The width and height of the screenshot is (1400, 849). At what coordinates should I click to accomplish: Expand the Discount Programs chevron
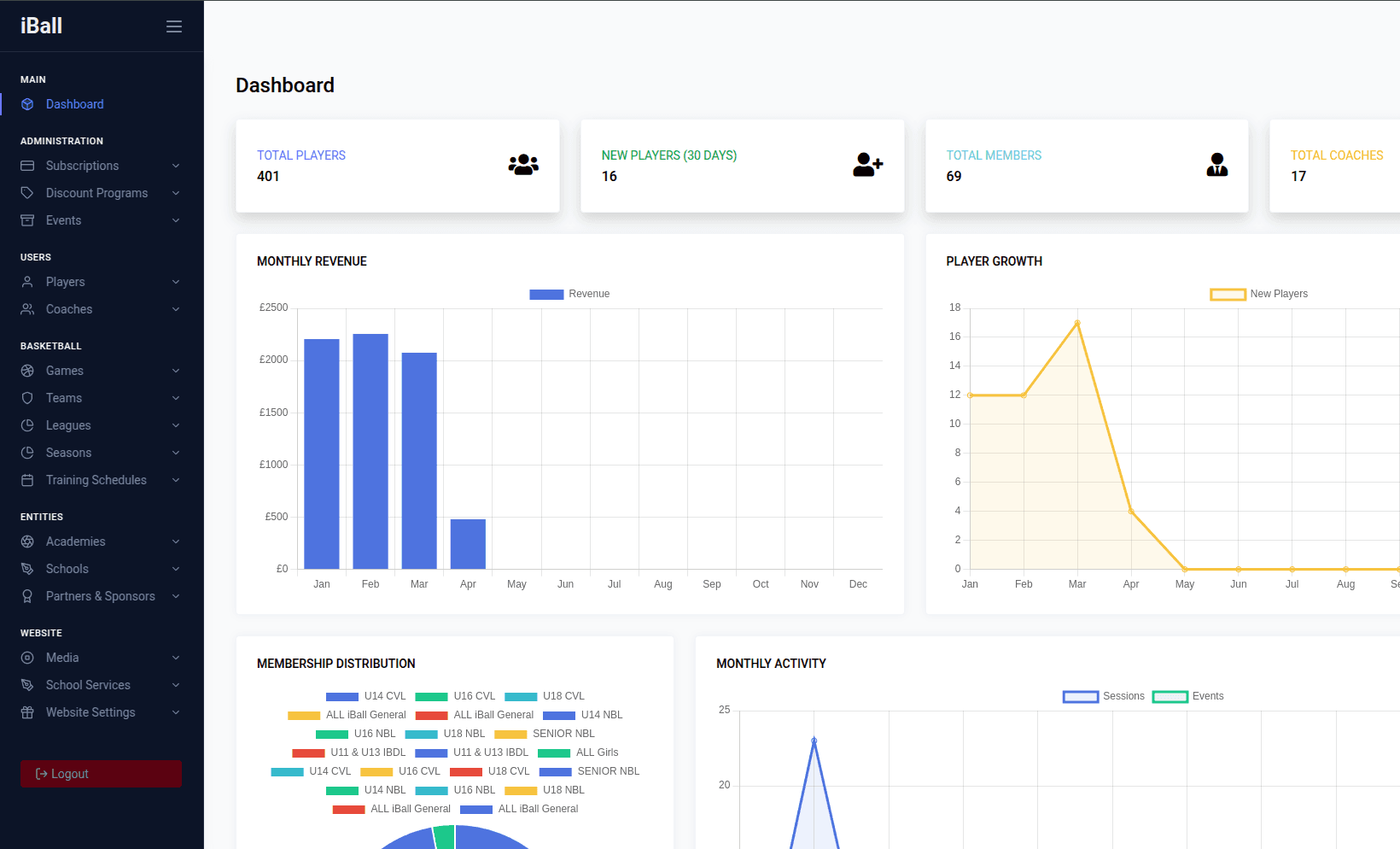[176, 193]
